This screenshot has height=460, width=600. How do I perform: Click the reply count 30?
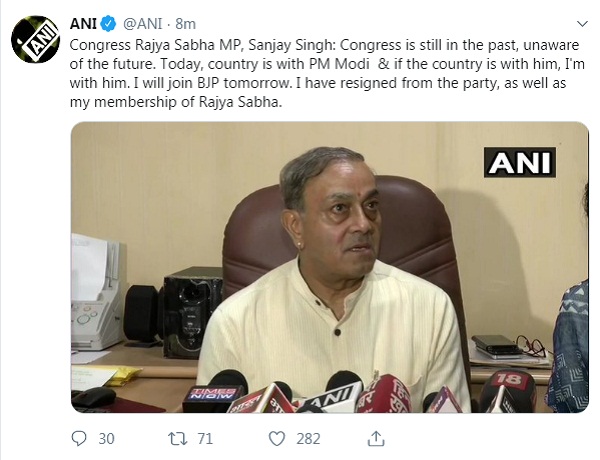click(106, 438)
